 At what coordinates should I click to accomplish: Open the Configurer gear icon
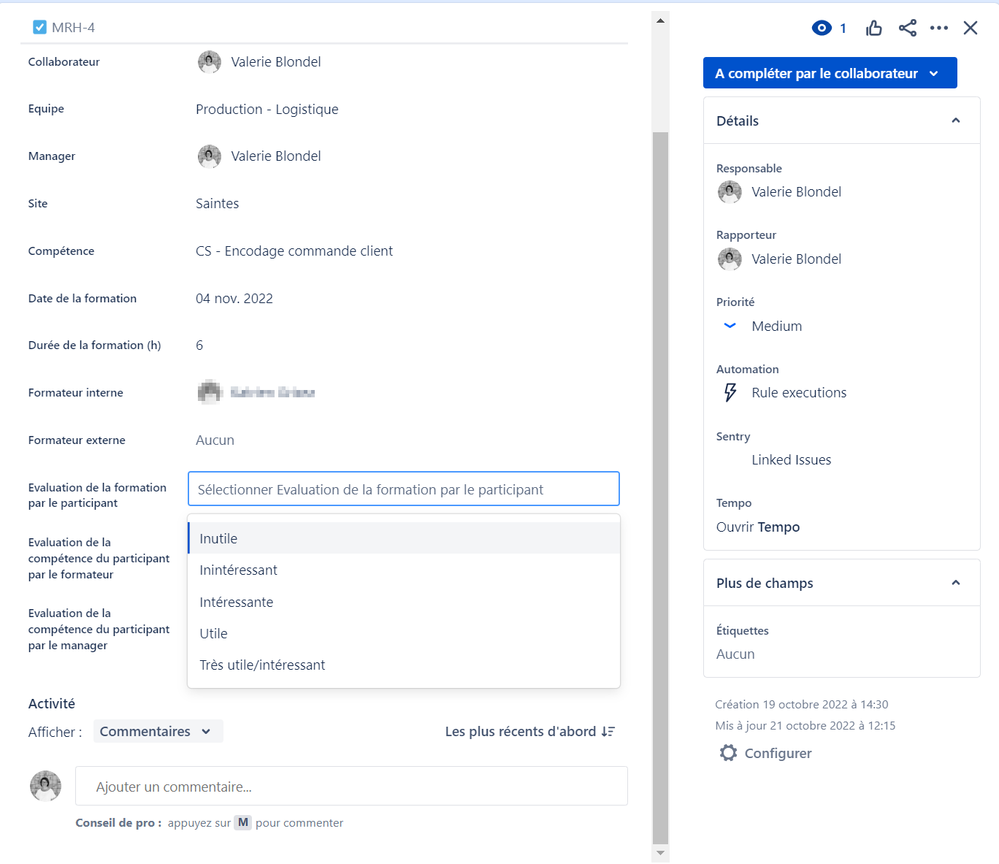[728, 753]
